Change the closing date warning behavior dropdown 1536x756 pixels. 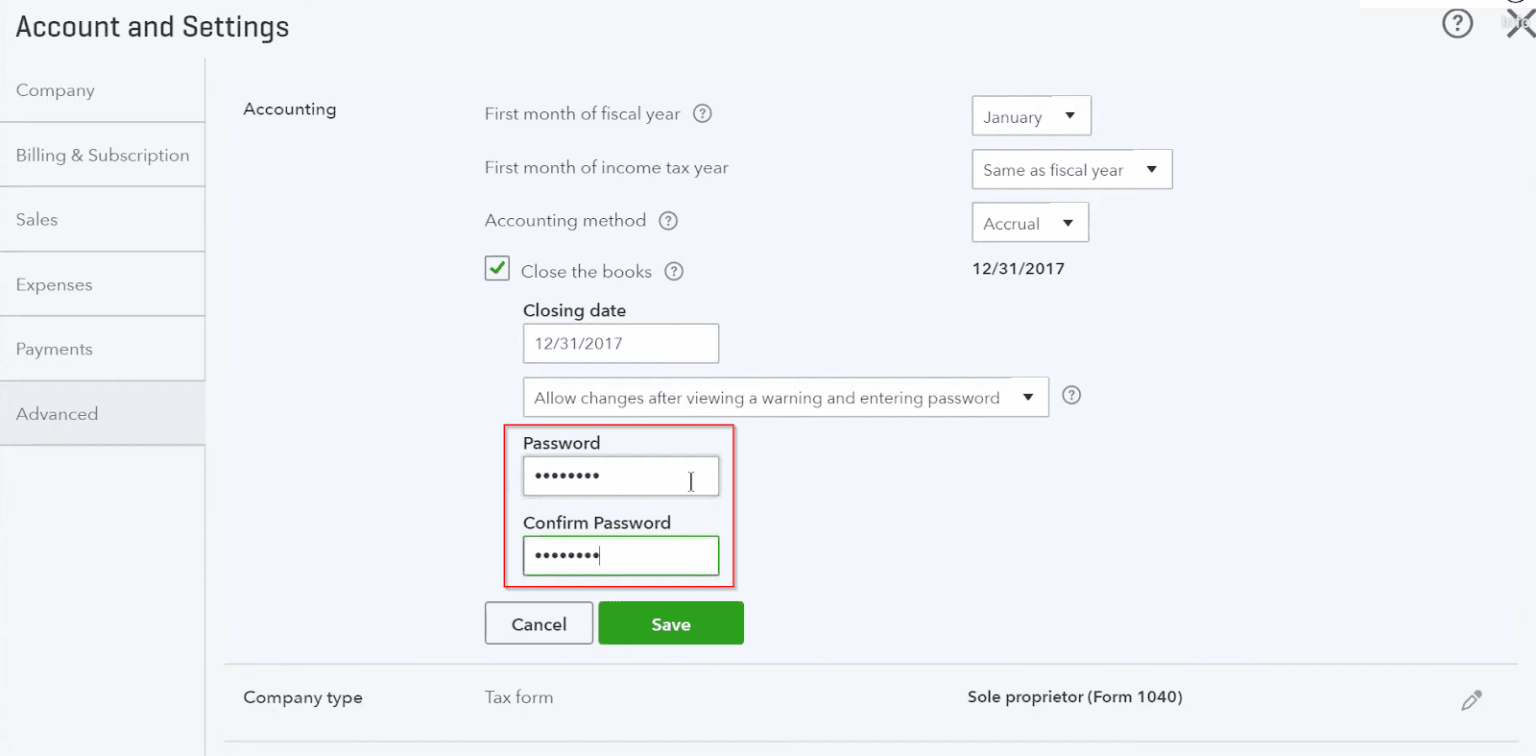point(785,397)
